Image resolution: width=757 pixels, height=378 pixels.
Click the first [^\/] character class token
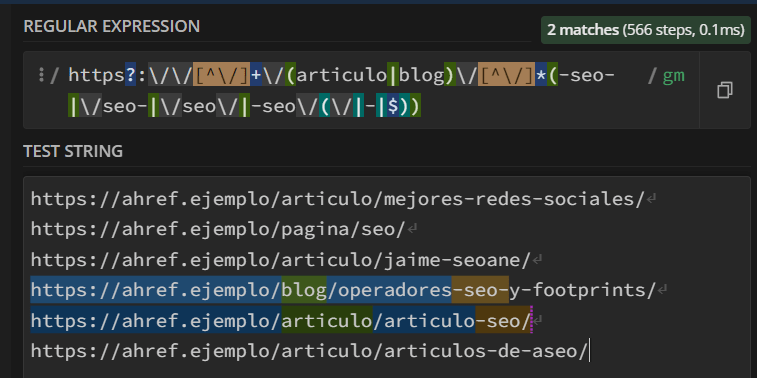point(222,75)
